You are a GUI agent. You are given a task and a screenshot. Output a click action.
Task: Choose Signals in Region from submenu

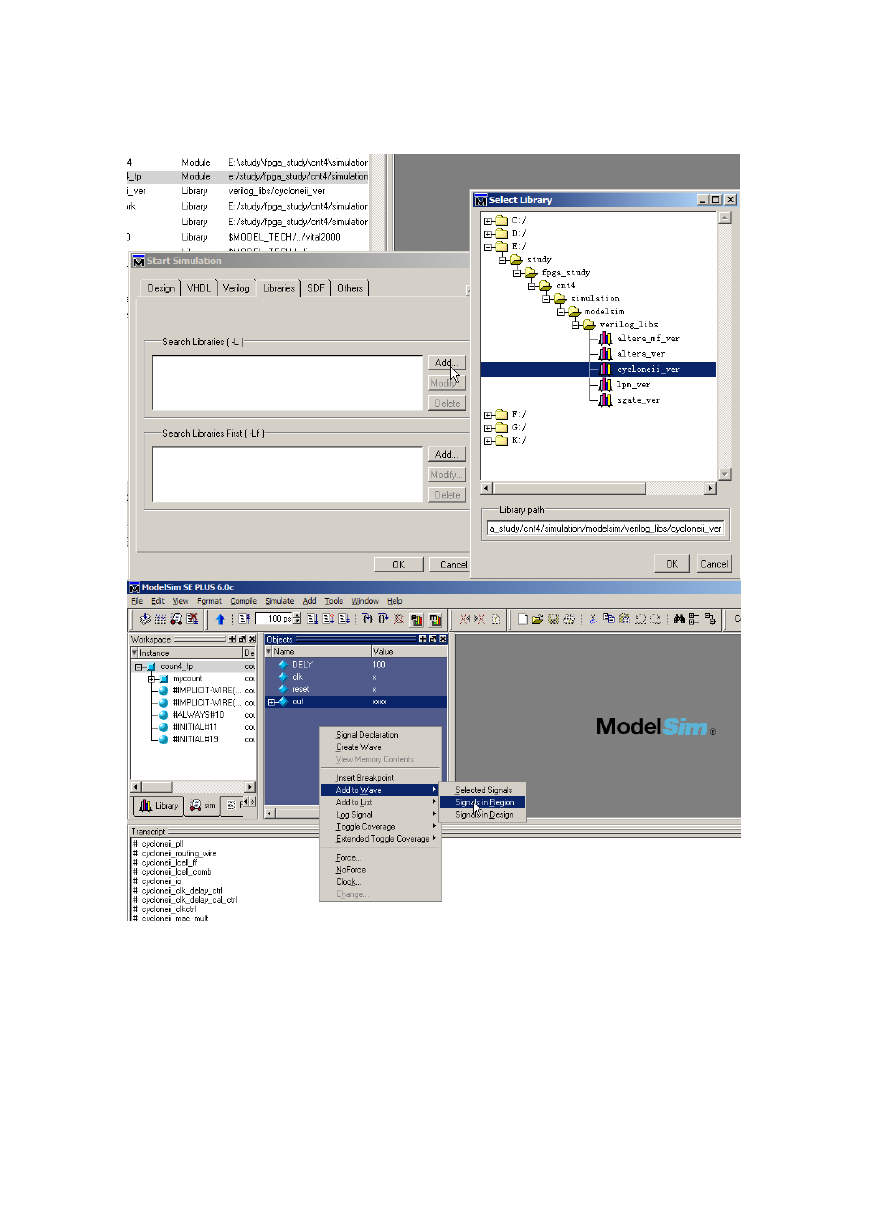[483, 802]
